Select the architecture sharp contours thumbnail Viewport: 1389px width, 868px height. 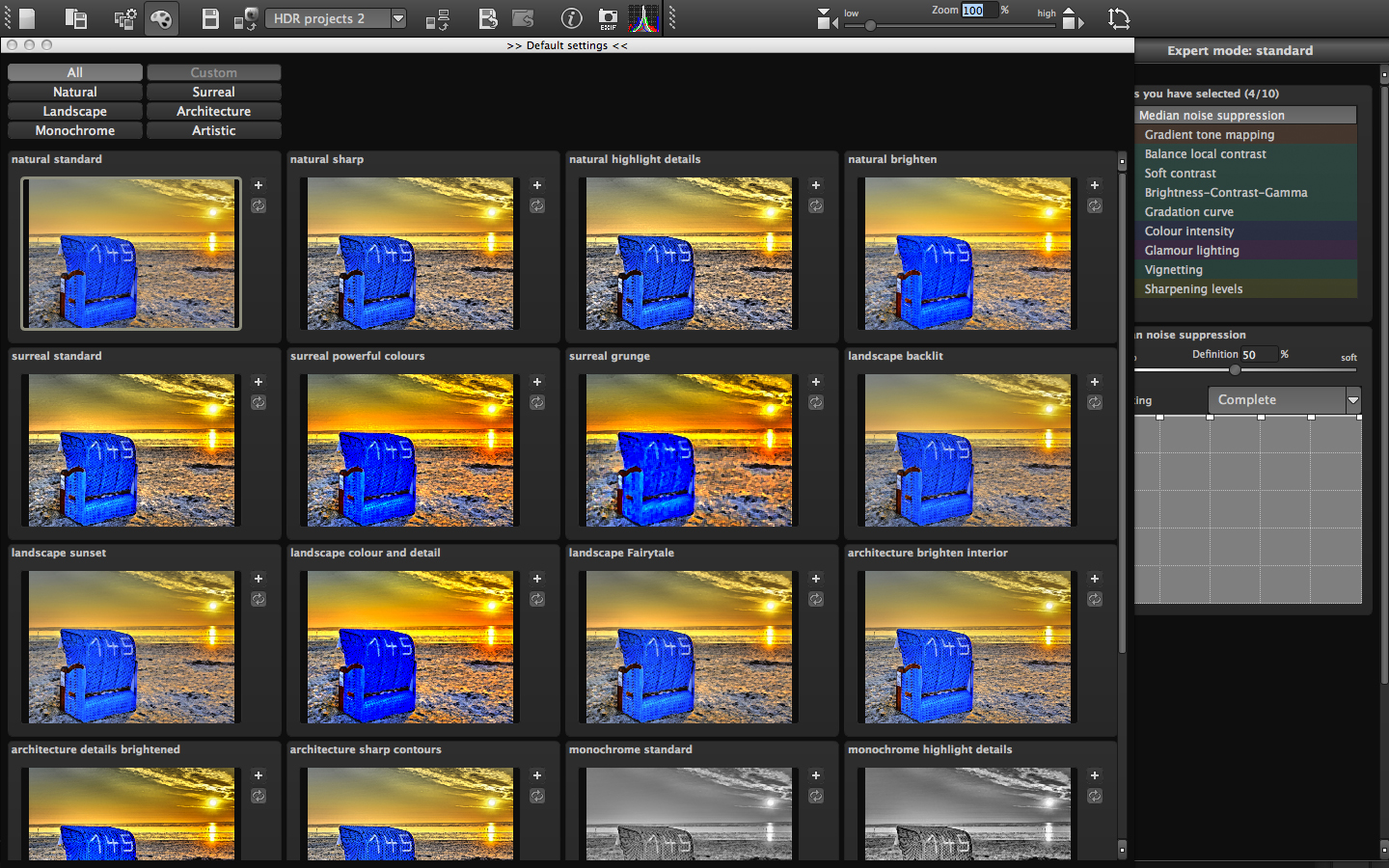click(410, 813)
